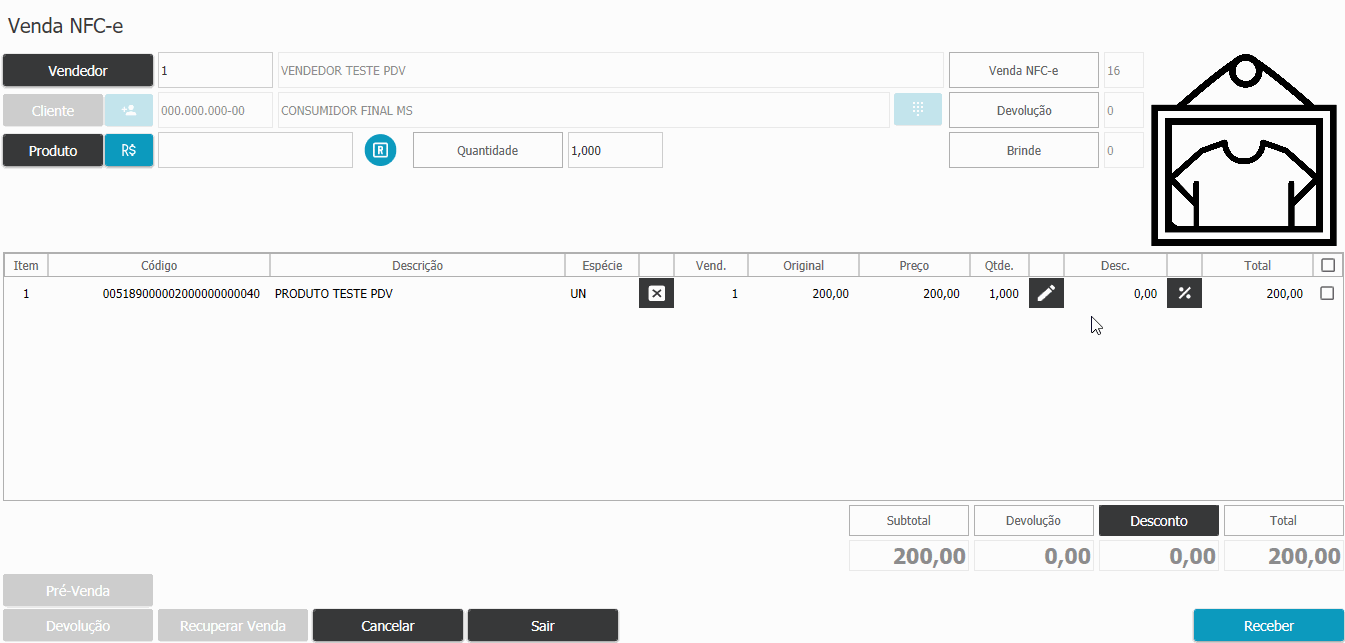Remove item 1 with the X icon
The width and height of the screenshot is (1345, 643).
point(656,293)
